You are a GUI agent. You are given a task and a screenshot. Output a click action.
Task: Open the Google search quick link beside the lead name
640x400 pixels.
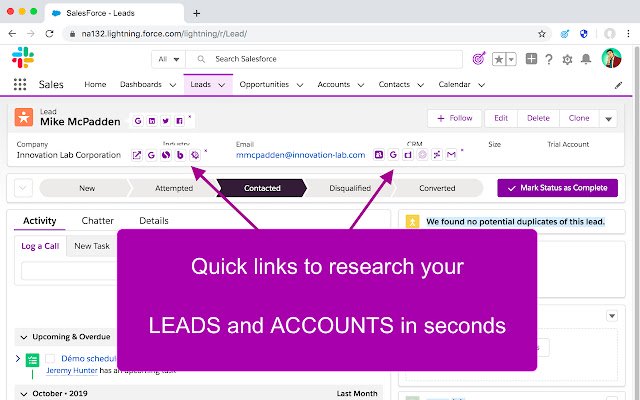pyautogui.click(x=138, y=121)
